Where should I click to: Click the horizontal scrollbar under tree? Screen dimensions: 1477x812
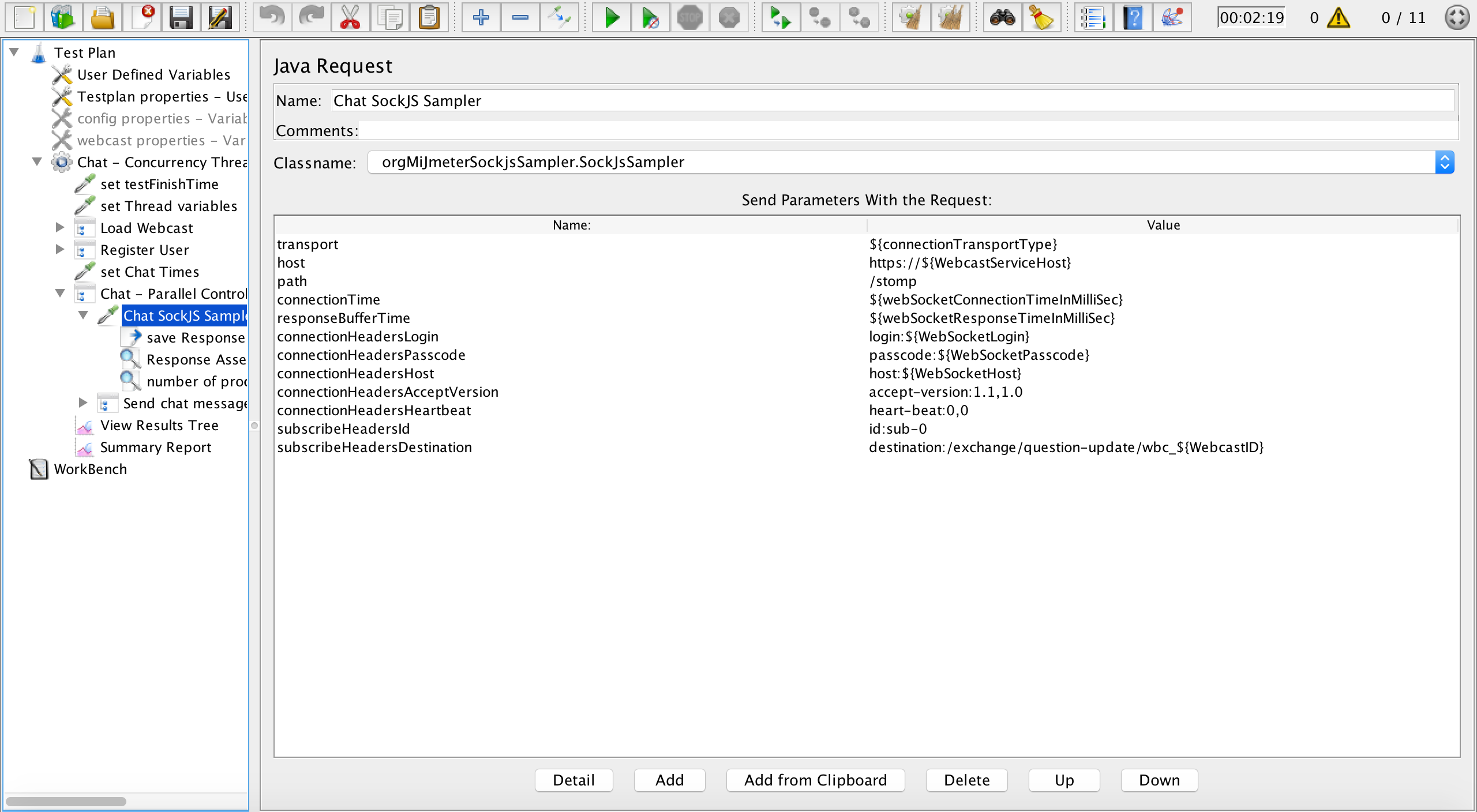[x=66, y=802]
